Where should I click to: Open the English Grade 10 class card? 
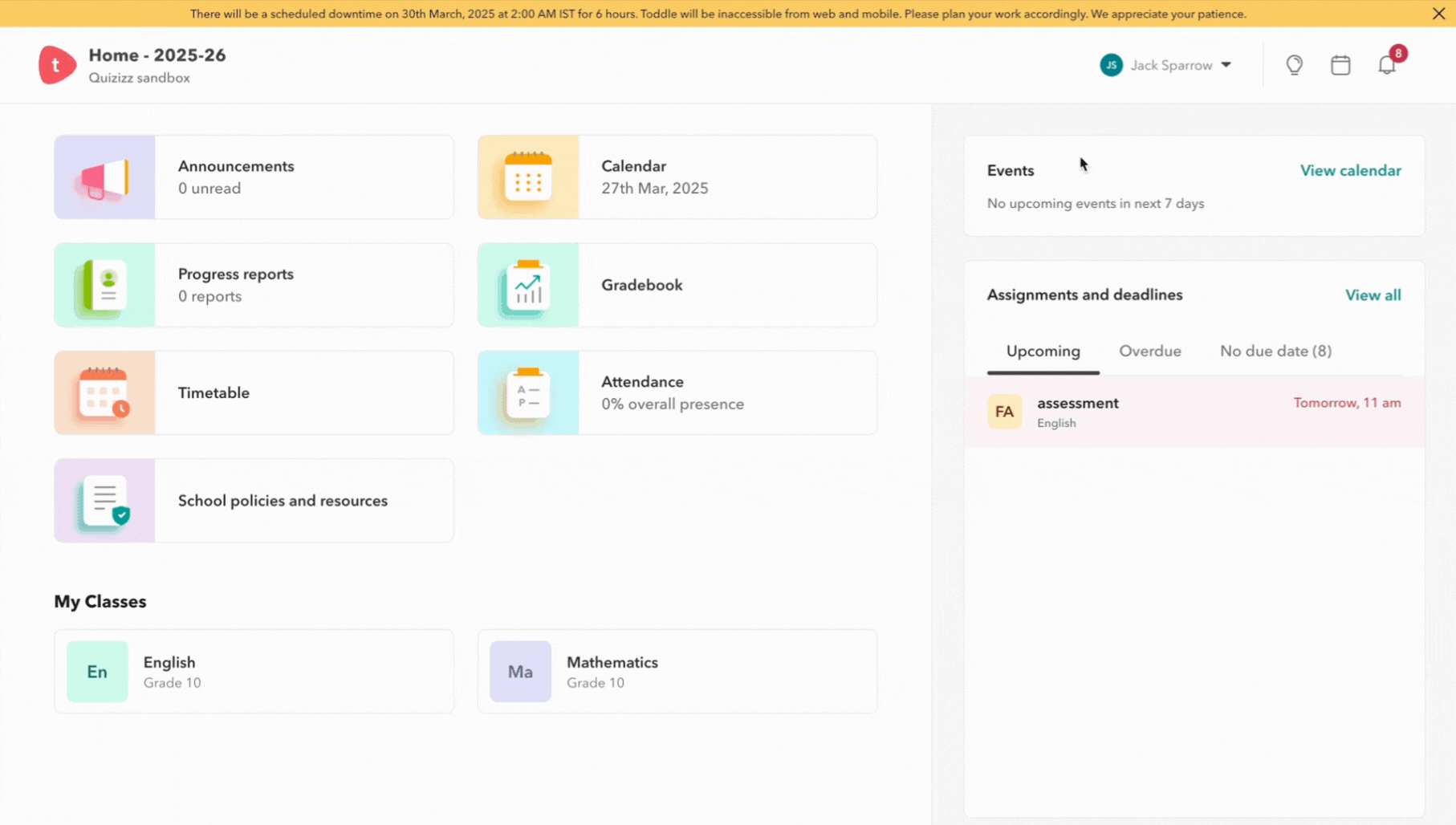coord(254,671)
